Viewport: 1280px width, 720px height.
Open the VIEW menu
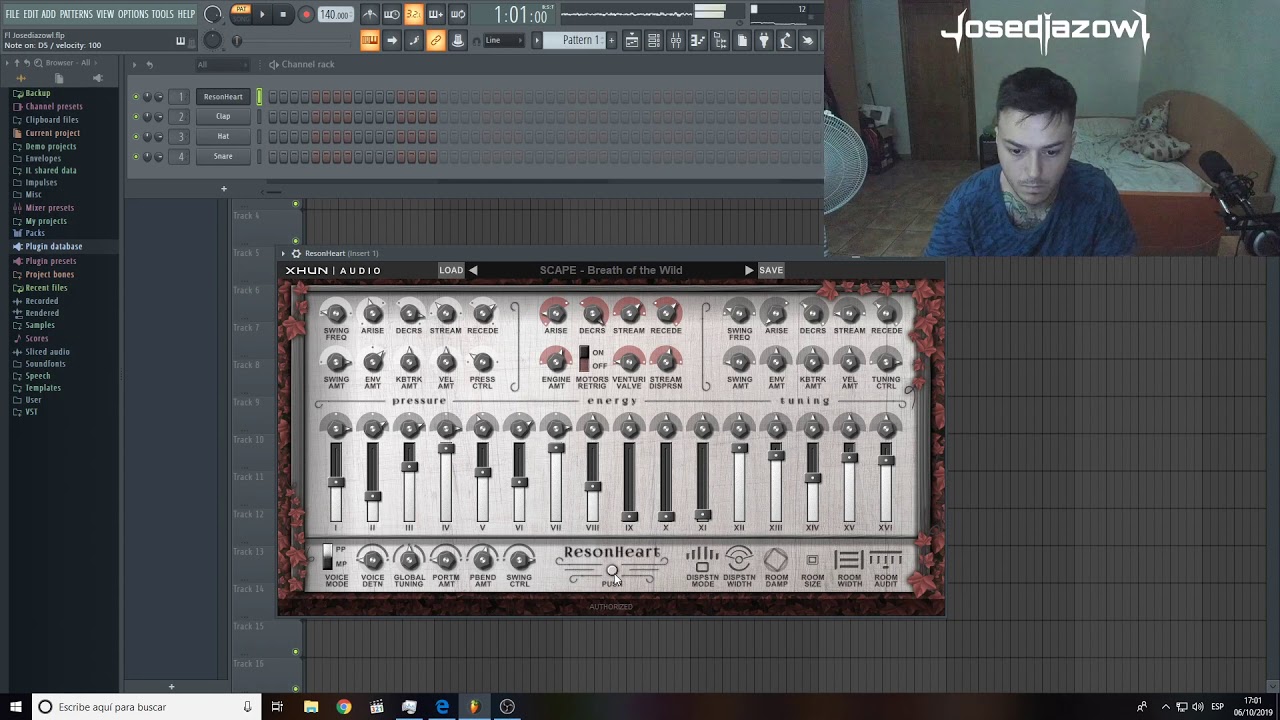coord(105,14)
